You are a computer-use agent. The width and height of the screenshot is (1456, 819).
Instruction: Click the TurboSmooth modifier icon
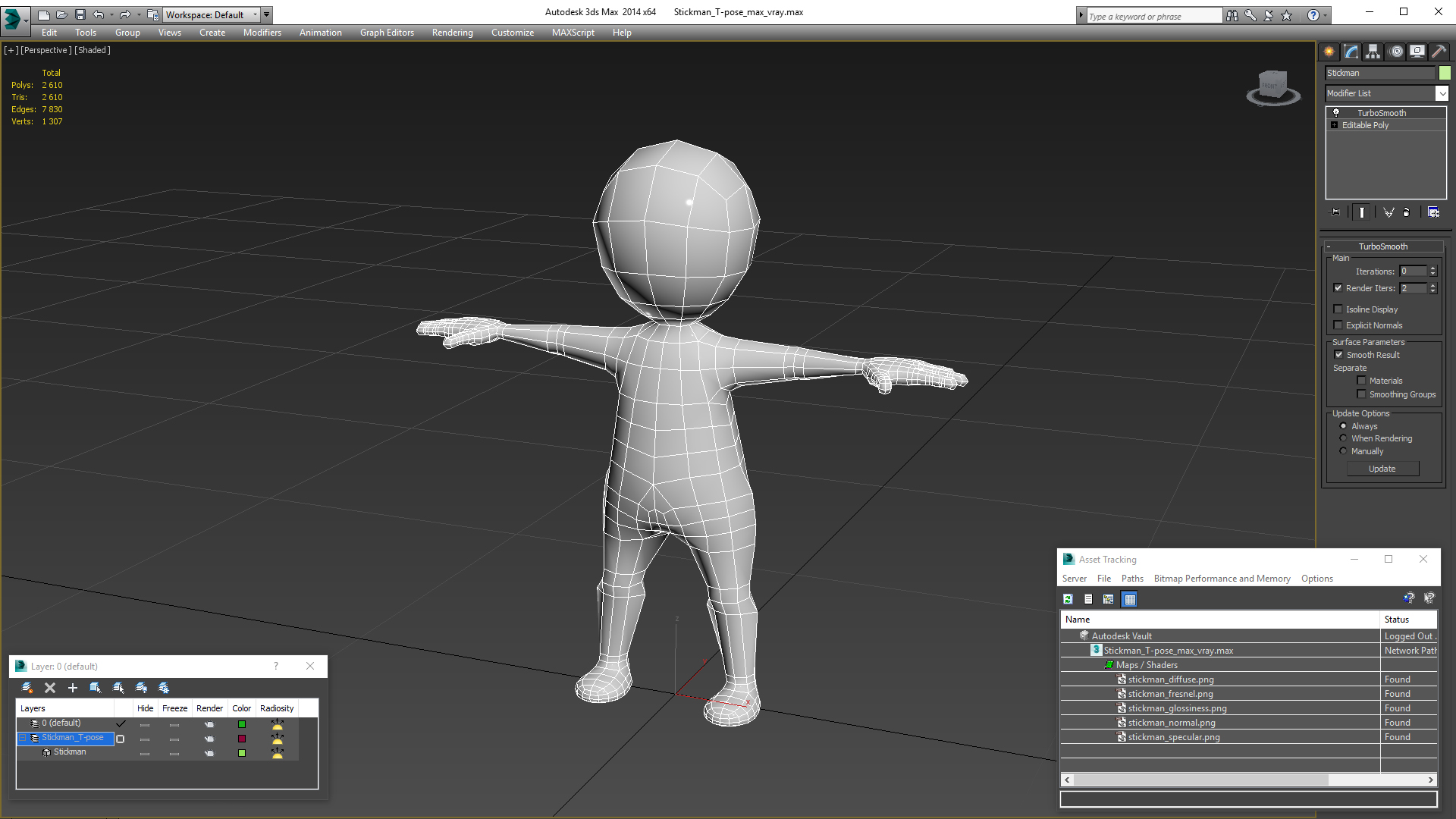click(1336, 111)
